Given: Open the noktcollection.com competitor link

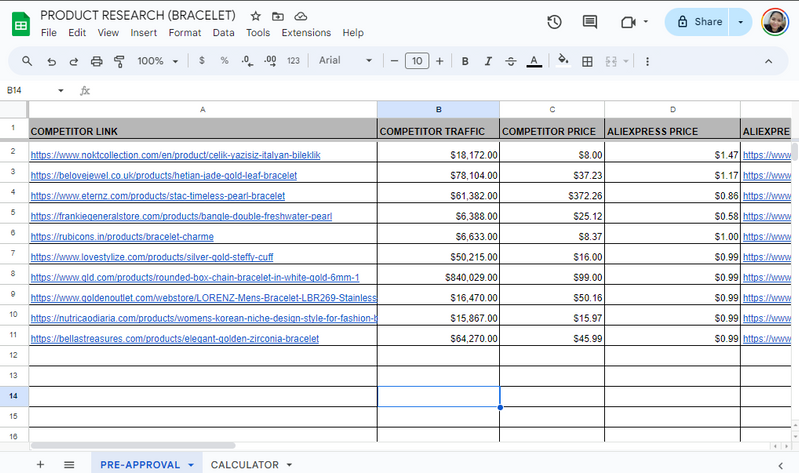Looking at the screenshot, I should [175, 155].
